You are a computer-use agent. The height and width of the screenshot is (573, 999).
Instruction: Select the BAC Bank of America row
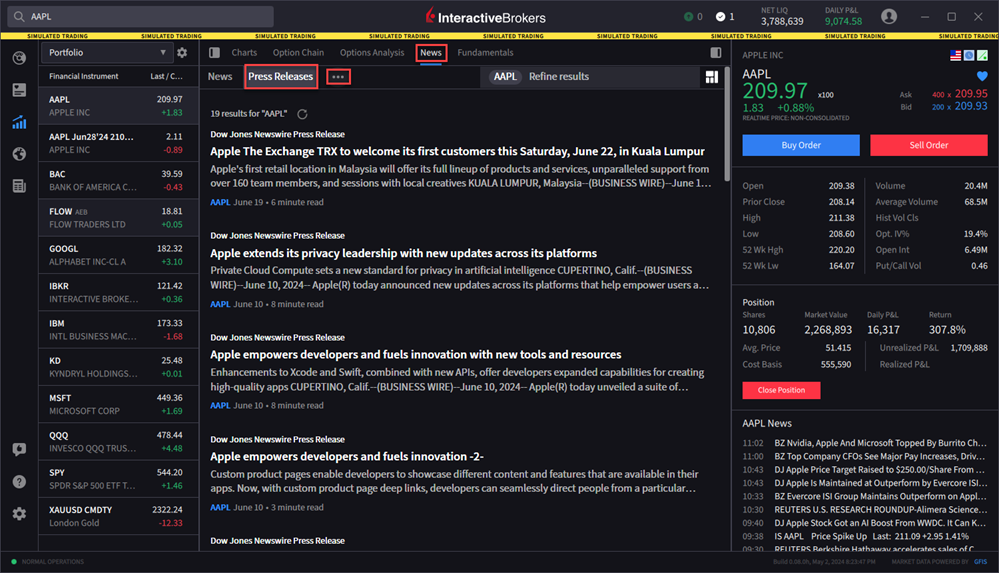(119, 180)
